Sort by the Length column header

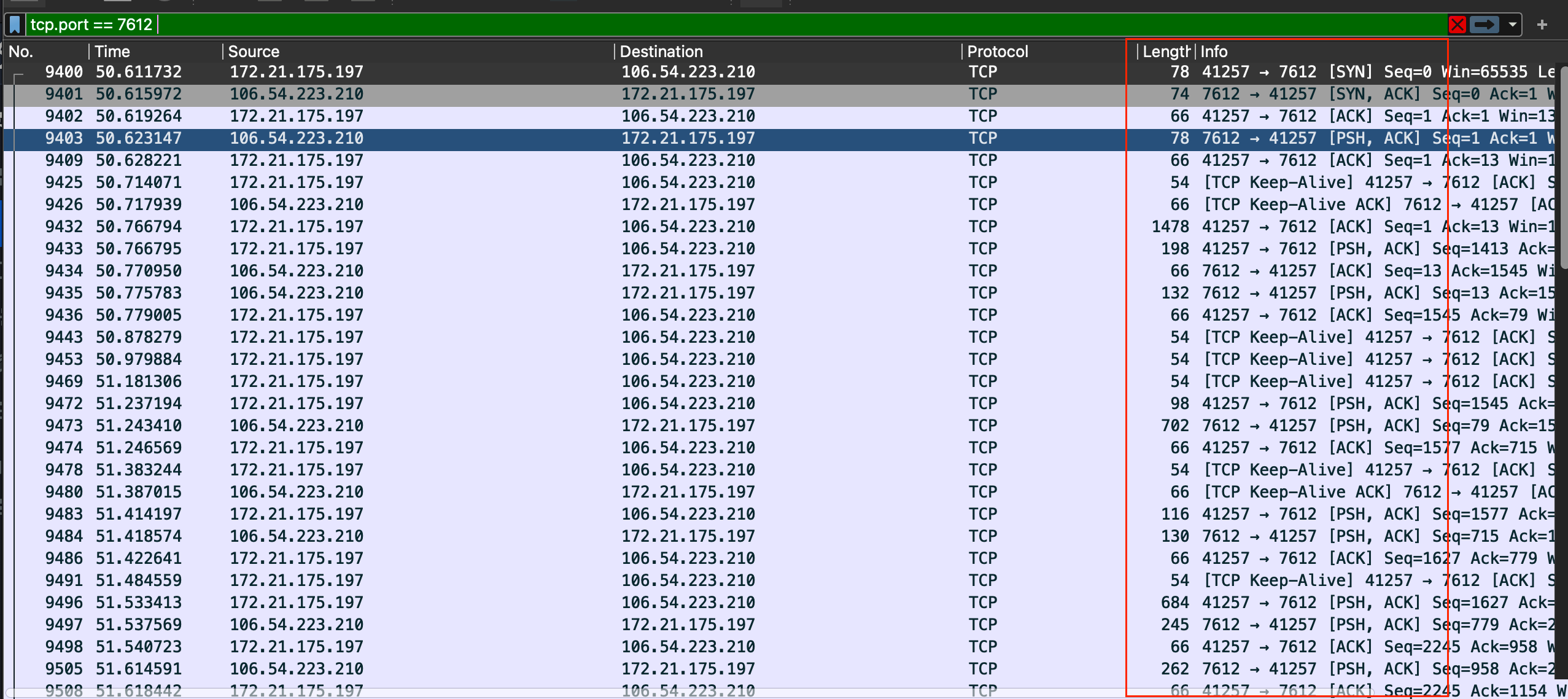coord(1166,52)
